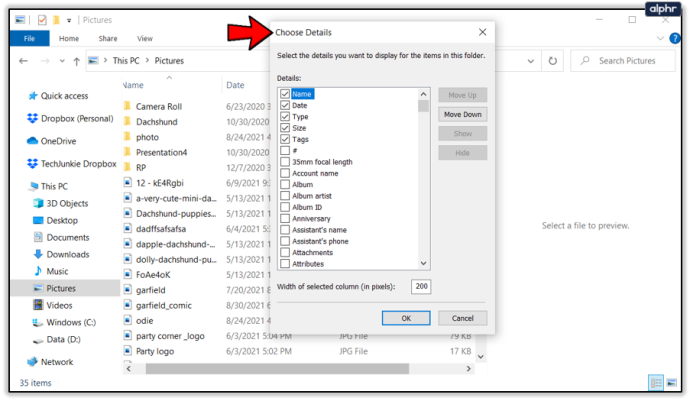The height and width of the screenshot is (401, 690).
Task: Select the Name entry in details list
Action: (303, 94)
